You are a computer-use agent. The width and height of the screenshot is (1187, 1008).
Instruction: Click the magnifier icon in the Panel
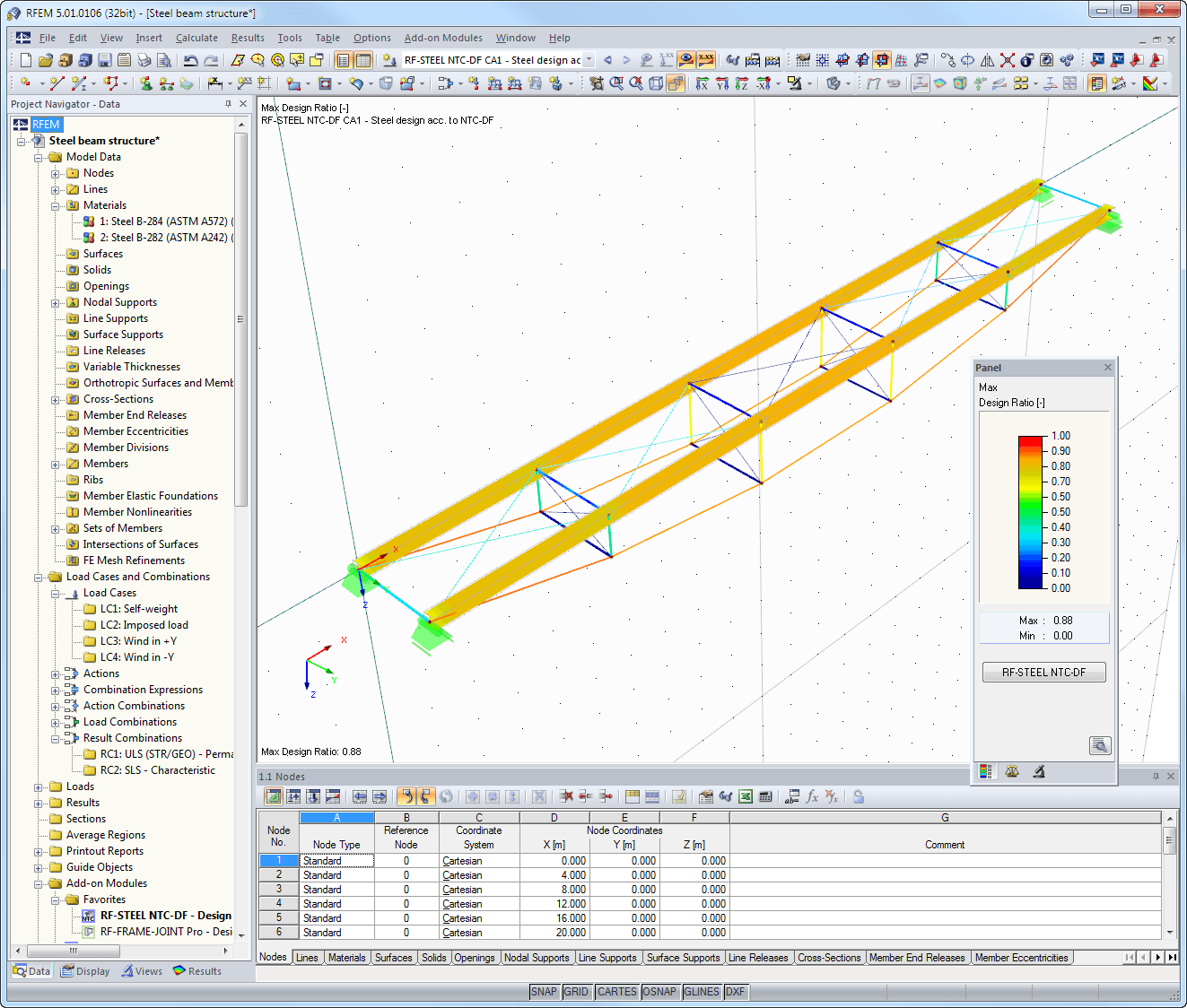[x=1100, y=745]
